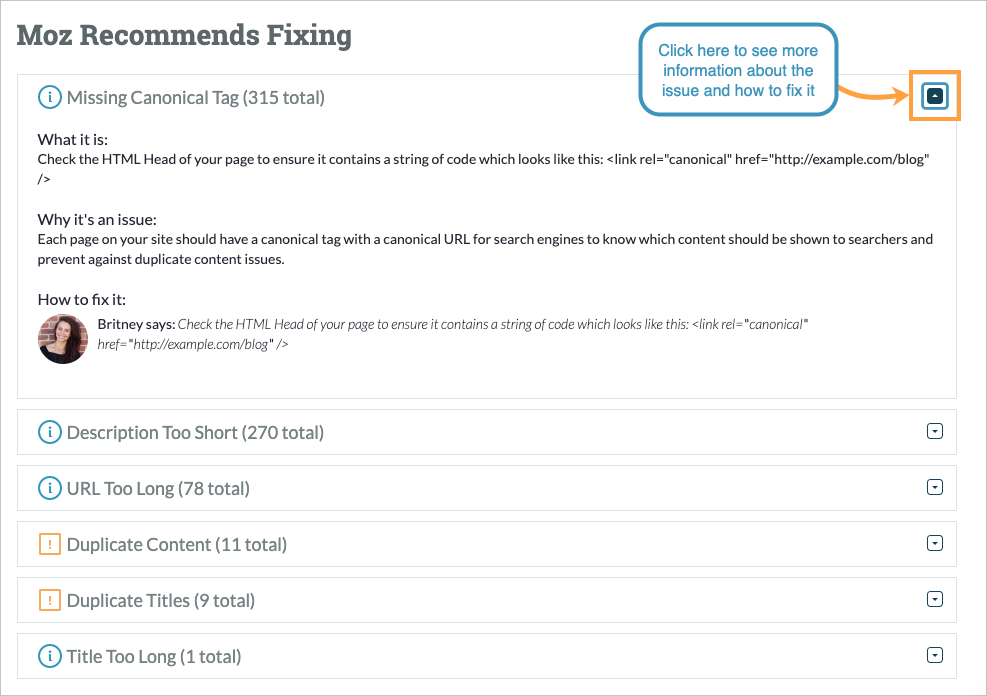
Task: Click the info icon beside Missing Canonical Tag
Action: tap(49, 97)
